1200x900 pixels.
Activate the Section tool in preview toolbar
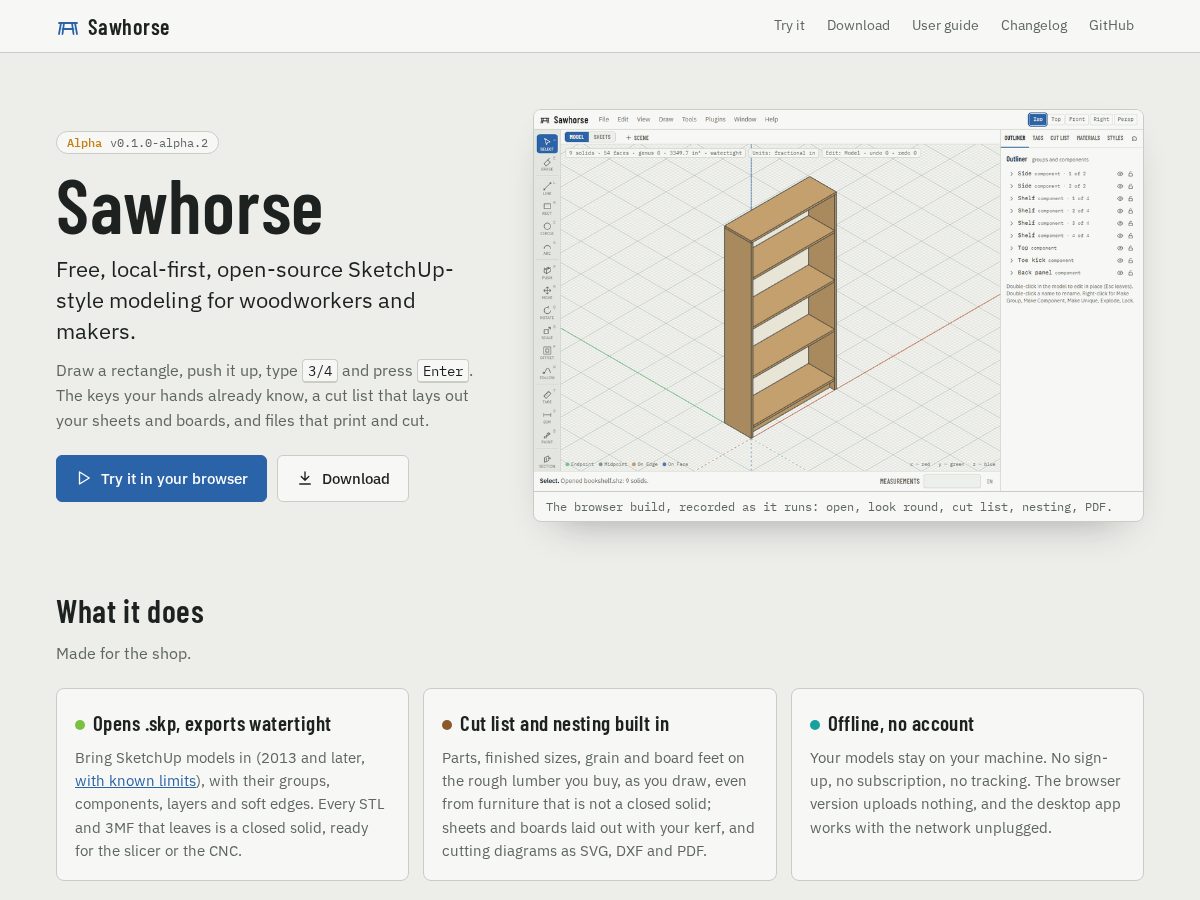pos(547,461)
